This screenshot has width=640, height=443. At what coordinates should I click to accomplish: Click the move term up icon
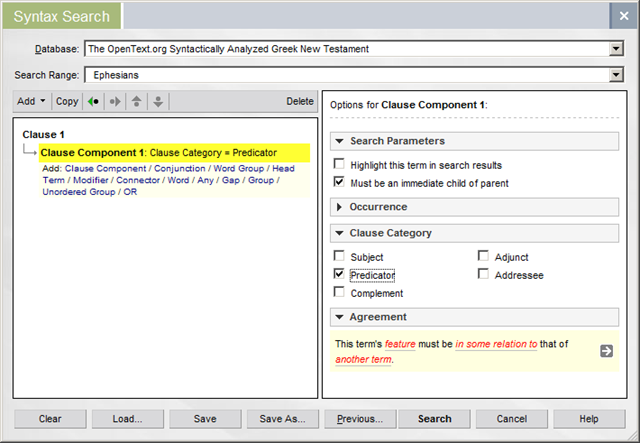(137, 101)
